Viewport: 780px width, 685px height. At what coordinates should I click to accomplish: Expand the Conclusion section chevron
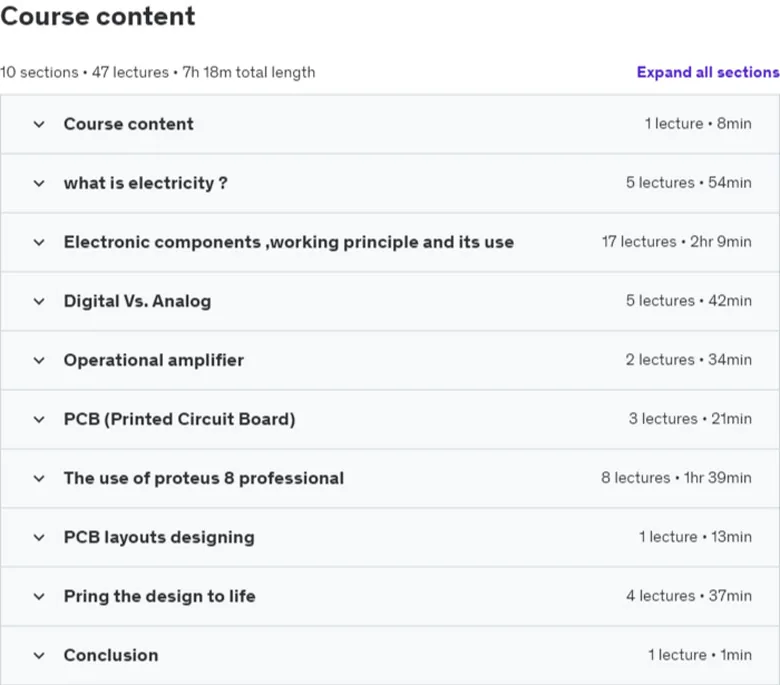(x=39, y=656)
